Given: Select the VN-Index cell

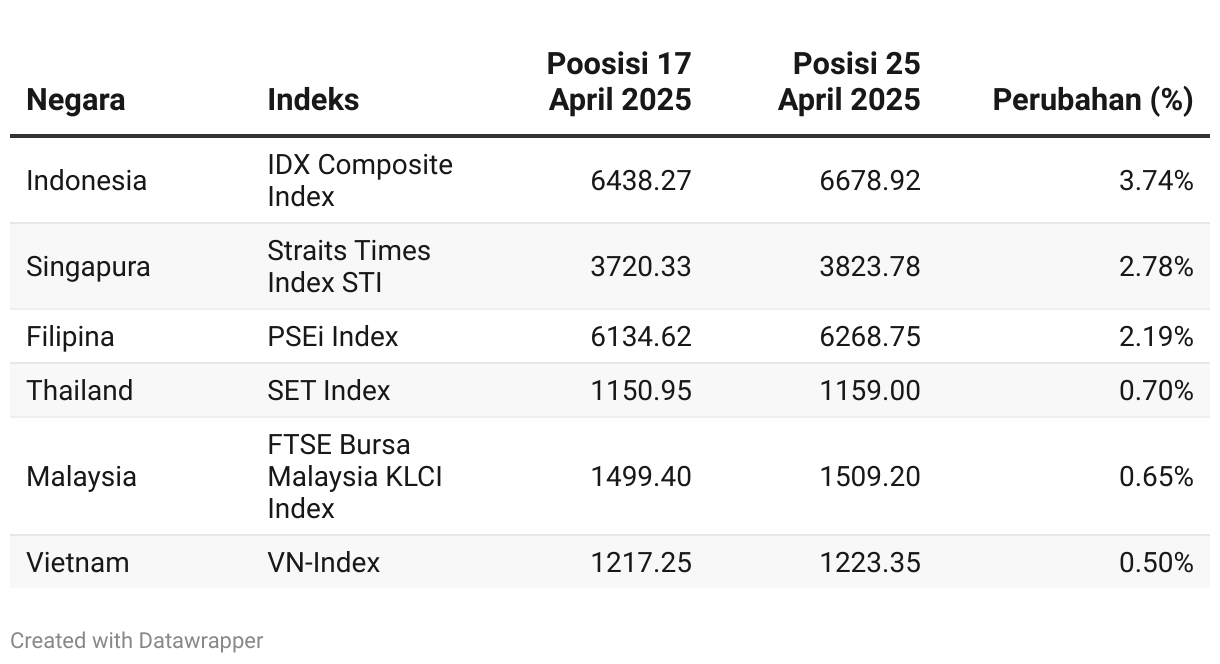Looking at the screenshot, I should (323, 563).
